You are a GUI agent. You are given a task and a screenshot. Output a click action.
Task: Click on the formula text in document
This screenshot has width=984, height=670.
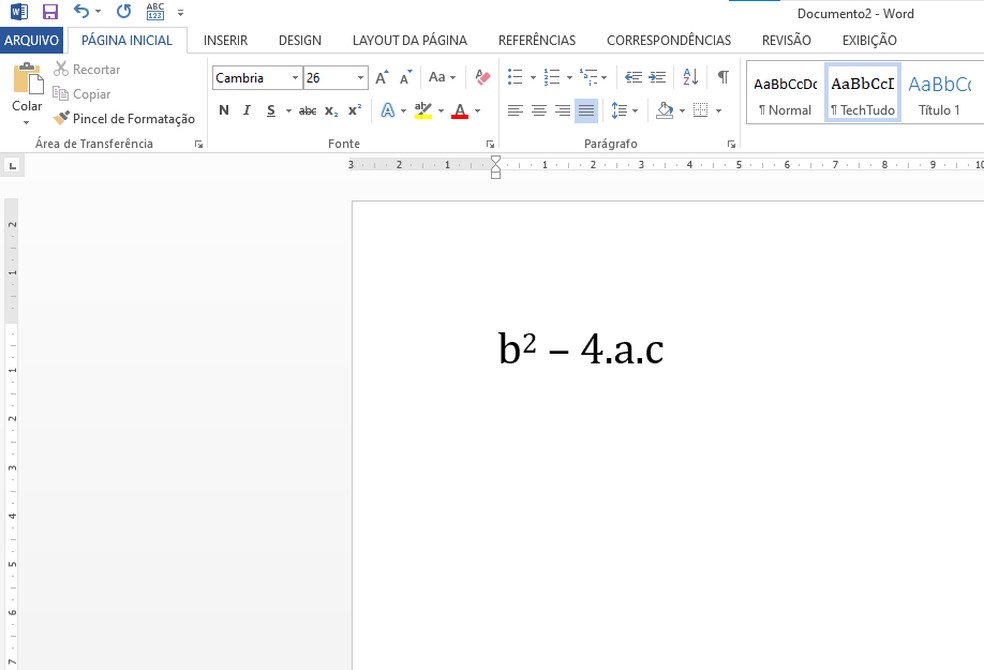(580, 349)
